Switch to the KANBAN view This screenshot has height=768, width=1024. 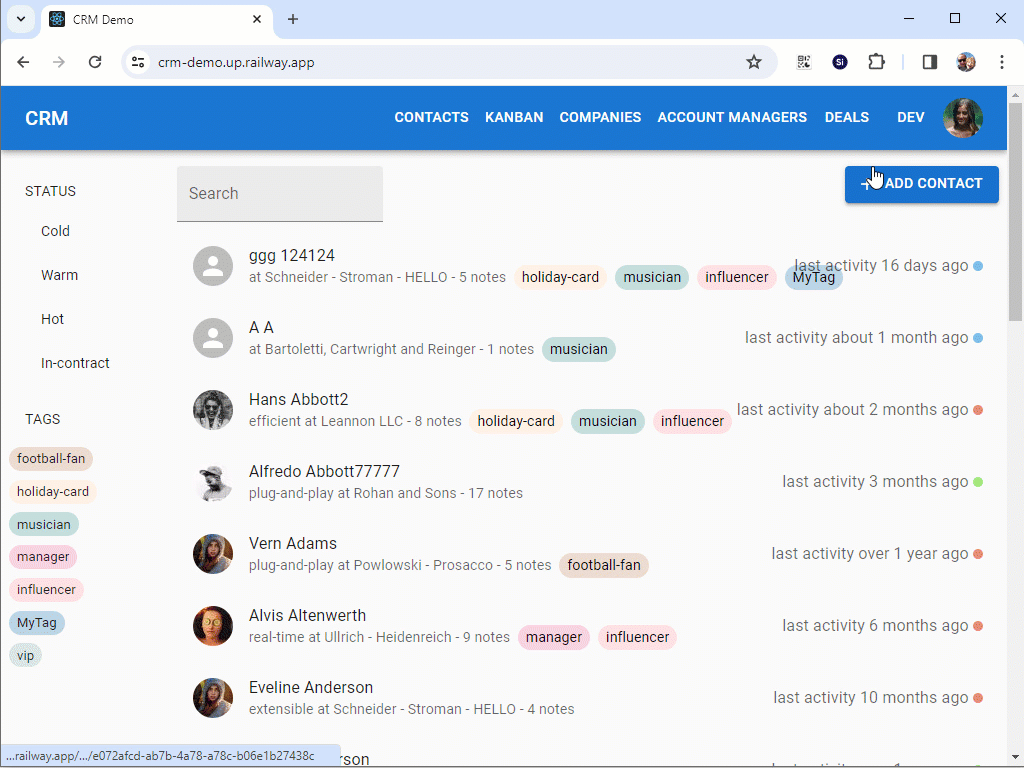[x=514, y=117]
